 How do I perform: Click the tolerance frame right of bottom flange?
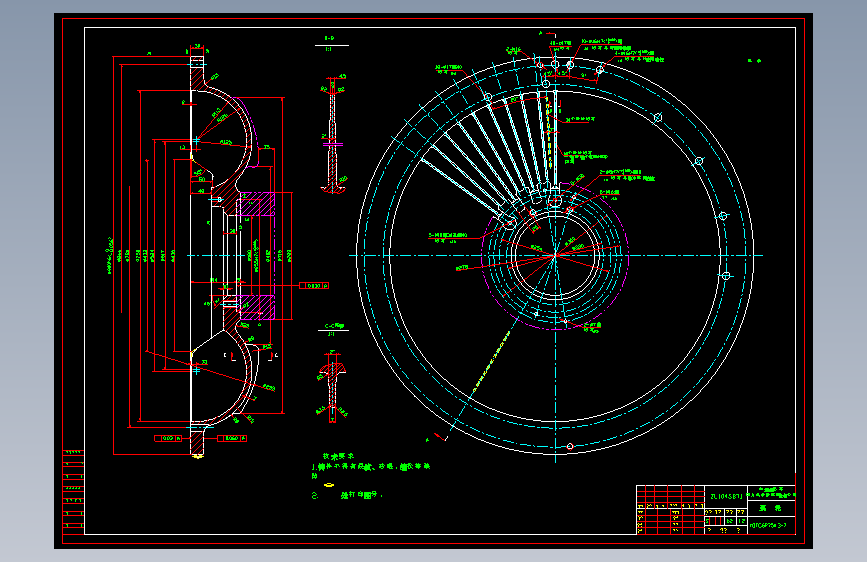point(232,438)
